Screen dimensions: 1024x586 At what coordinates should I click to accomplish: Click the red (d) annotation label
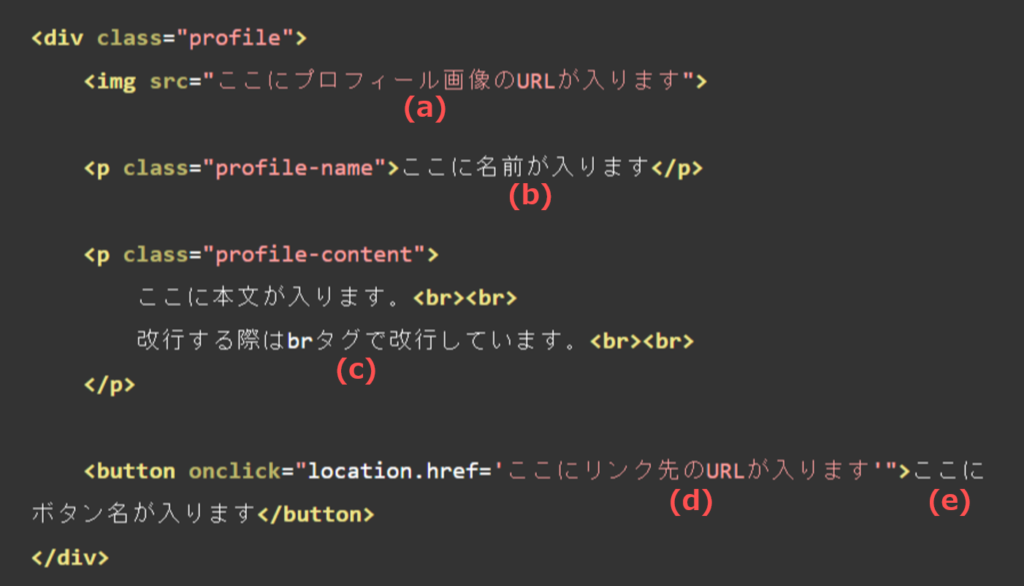click(691, 501)
